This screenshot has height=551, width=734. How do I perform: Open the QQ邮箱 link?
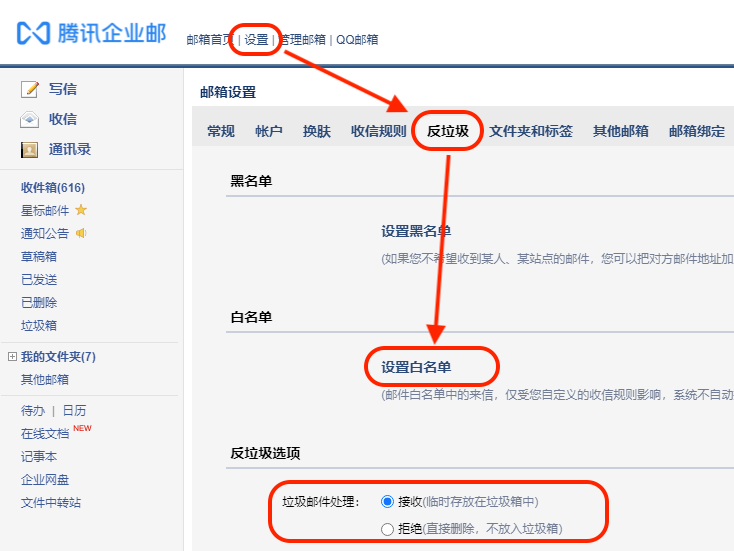(357, 40)
